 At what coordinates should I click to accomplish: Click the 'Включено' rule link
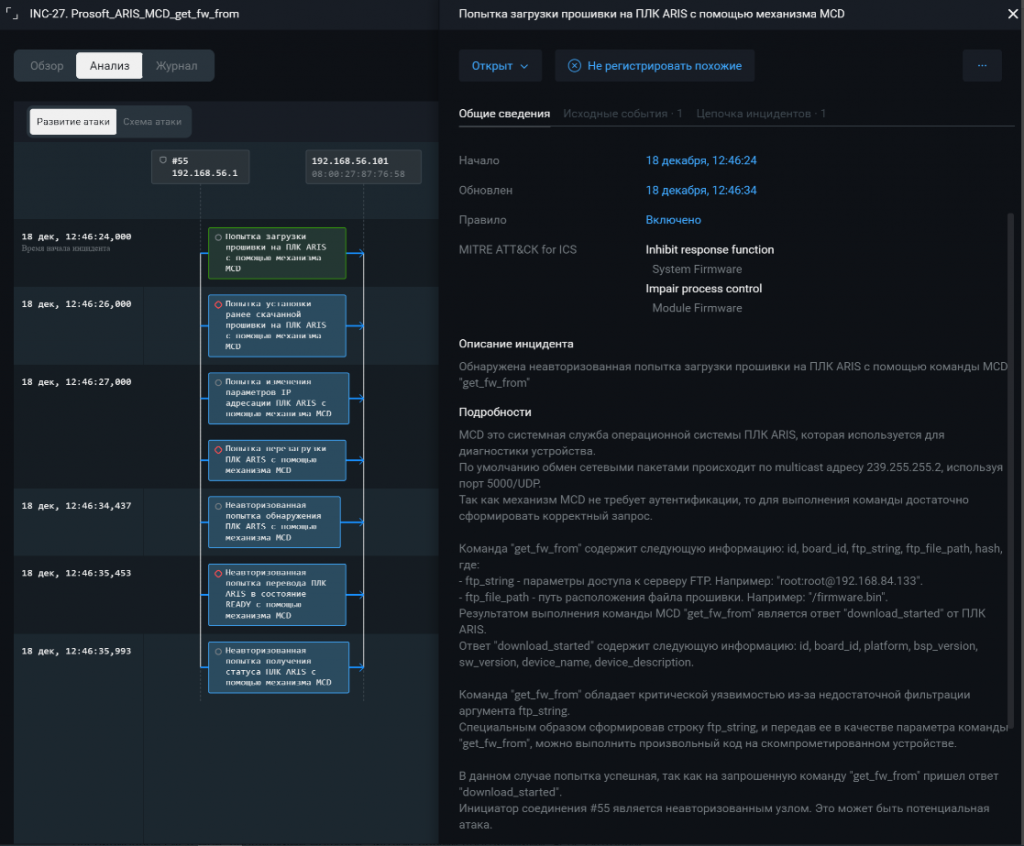pyautogui.click(x=673, y=220)
